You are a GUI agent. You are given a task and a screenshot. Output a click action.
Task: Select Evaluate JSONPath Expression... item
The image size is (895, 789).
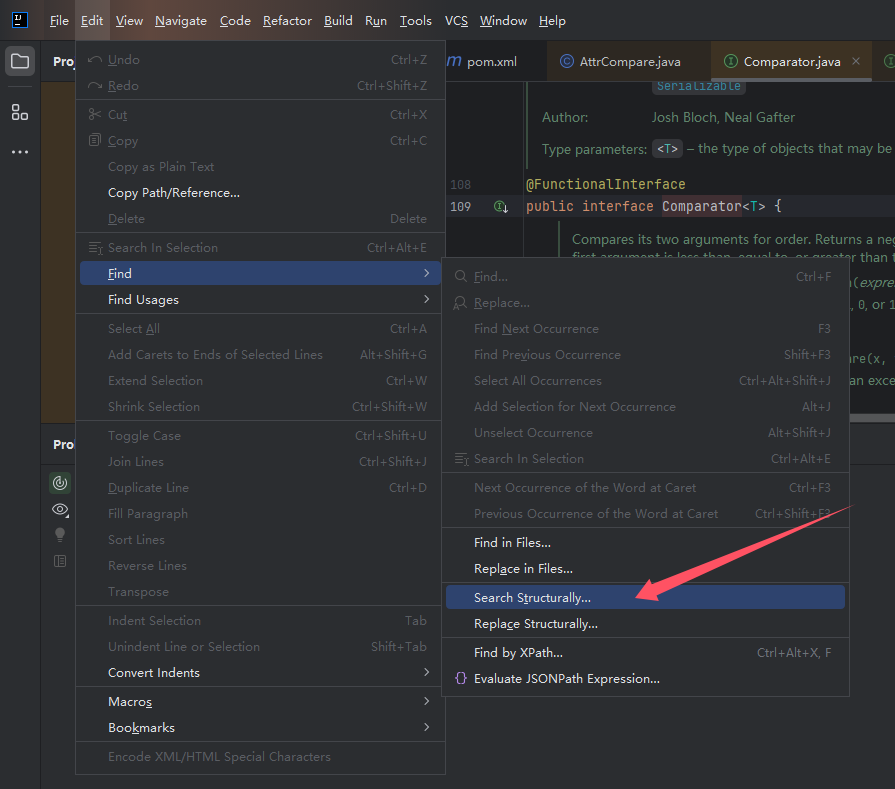[645, 678]
